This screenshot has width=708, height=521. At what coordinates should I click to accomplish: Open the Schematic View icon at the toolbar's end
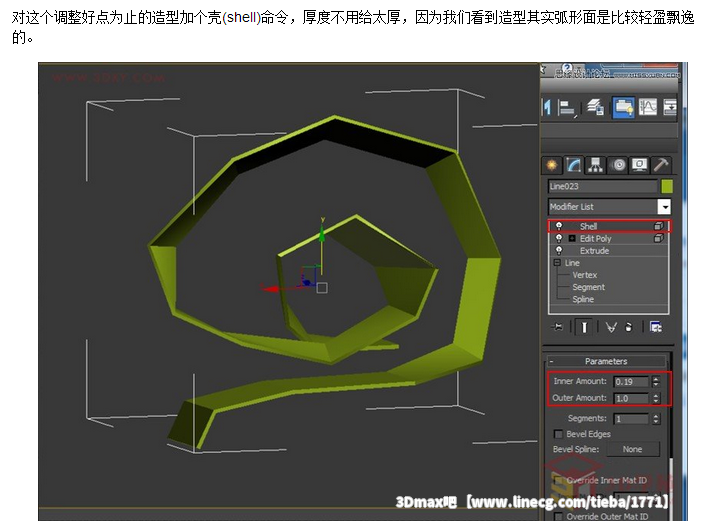(x=670, y=107)
